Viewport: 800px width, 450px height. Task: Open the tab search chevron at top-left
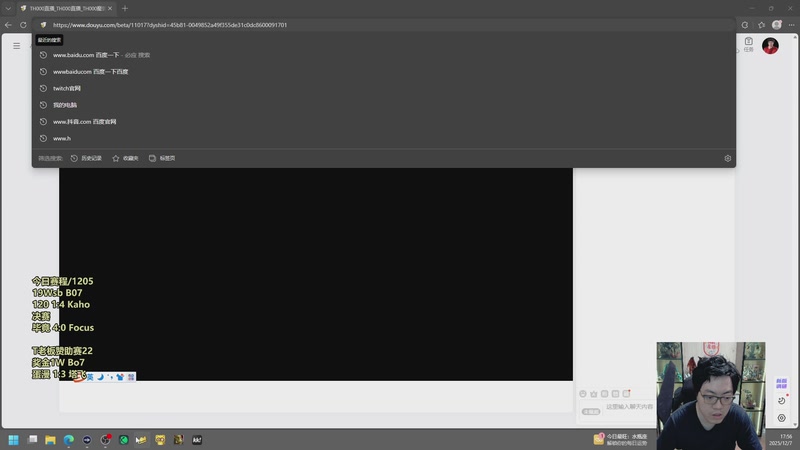[x=8, y=8]
